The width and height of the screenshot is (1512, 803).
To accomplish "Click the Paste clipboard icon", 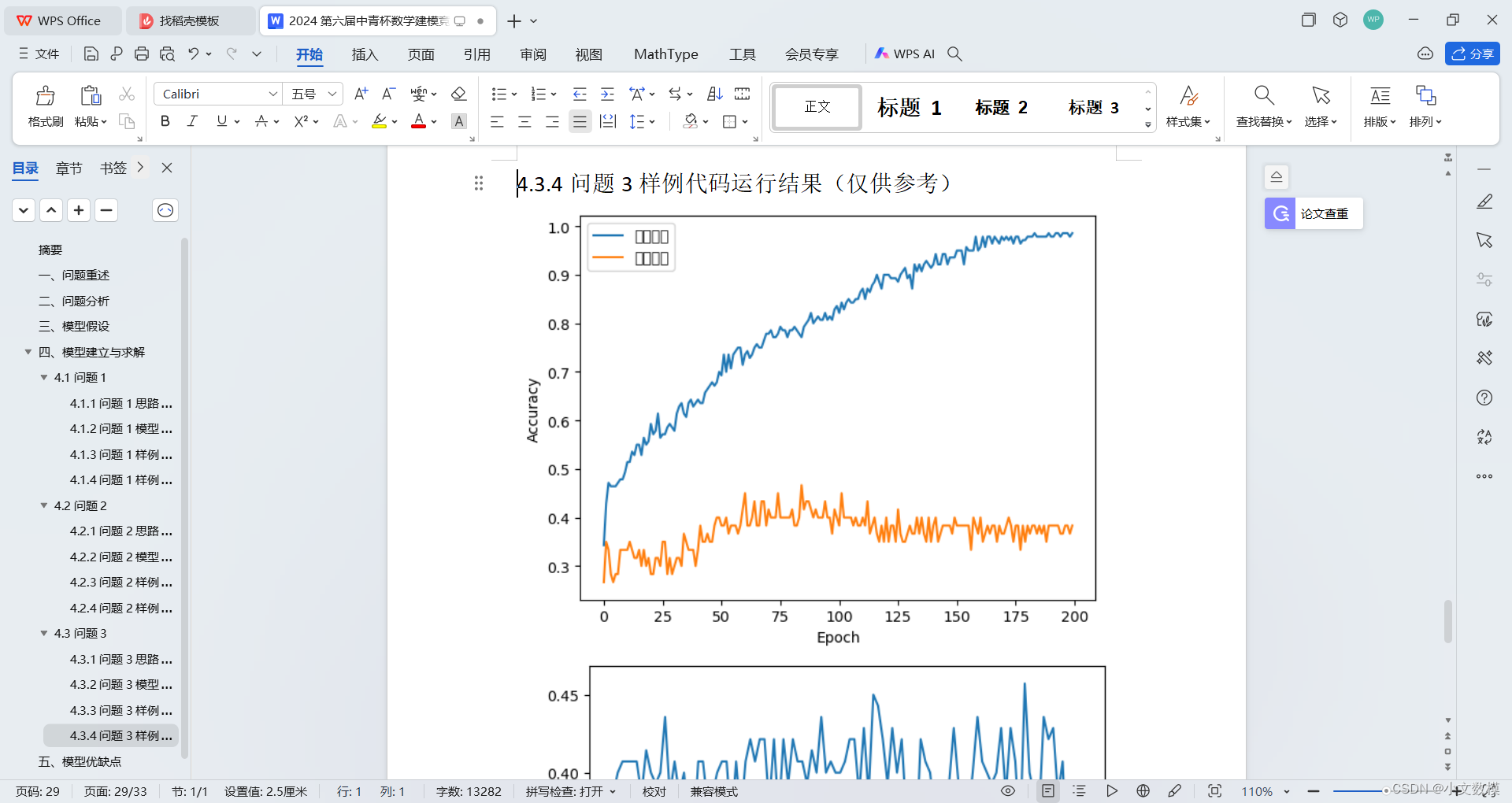I will tap(91, 95).
